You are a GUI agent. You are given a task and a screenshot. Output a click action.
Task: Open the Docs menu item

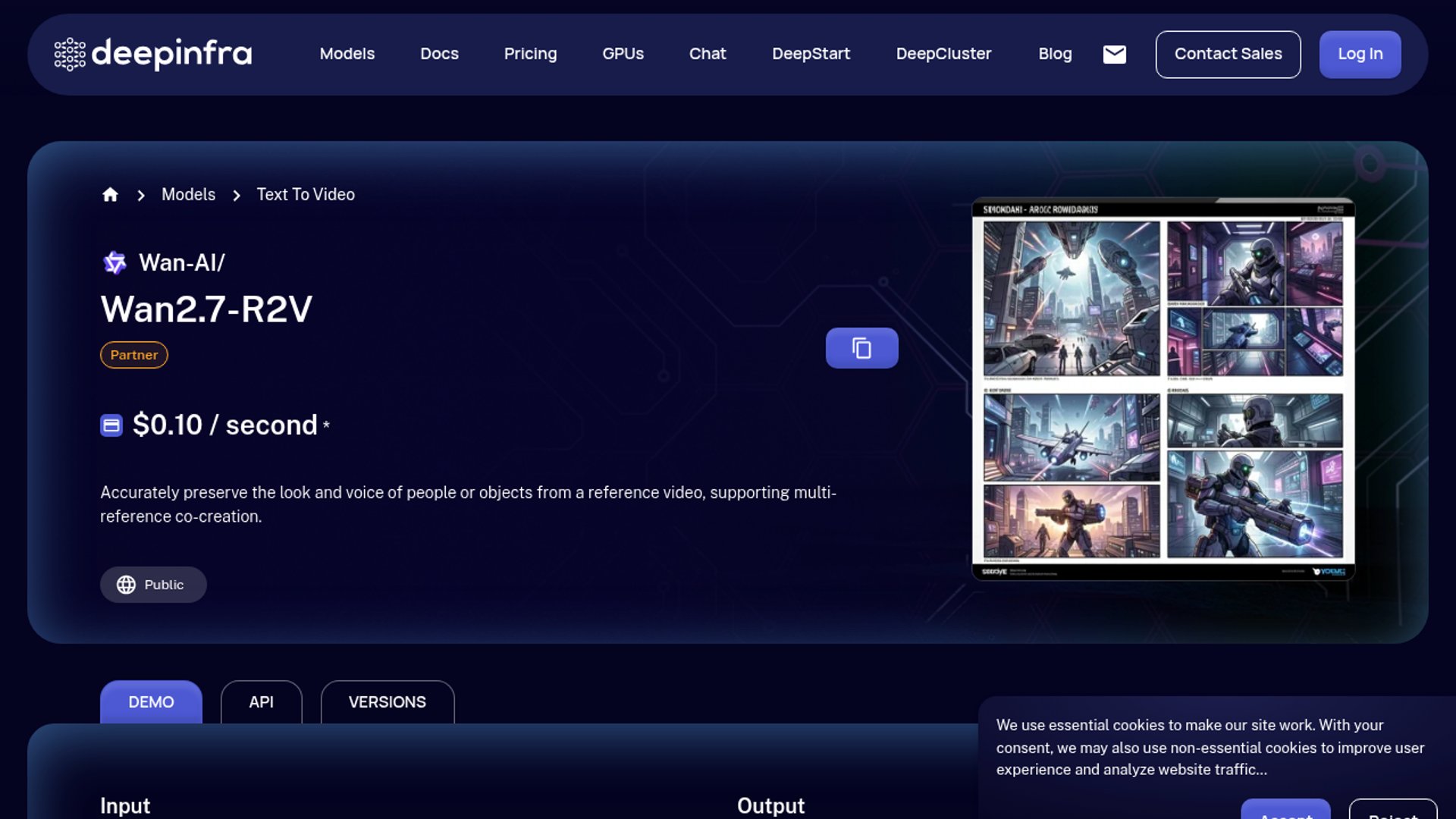point(439,54)
